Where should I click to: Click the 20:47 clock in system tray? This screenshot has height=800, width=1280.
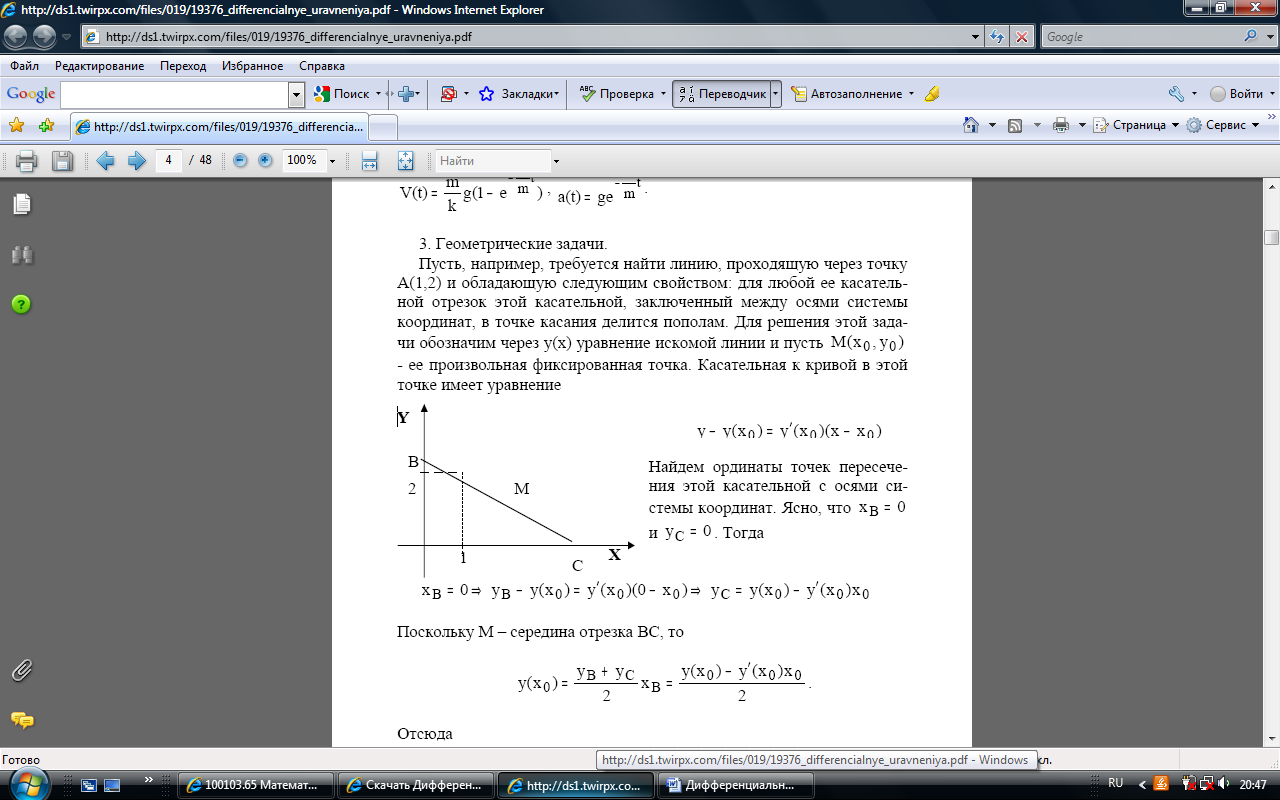tap(1252, 784)
